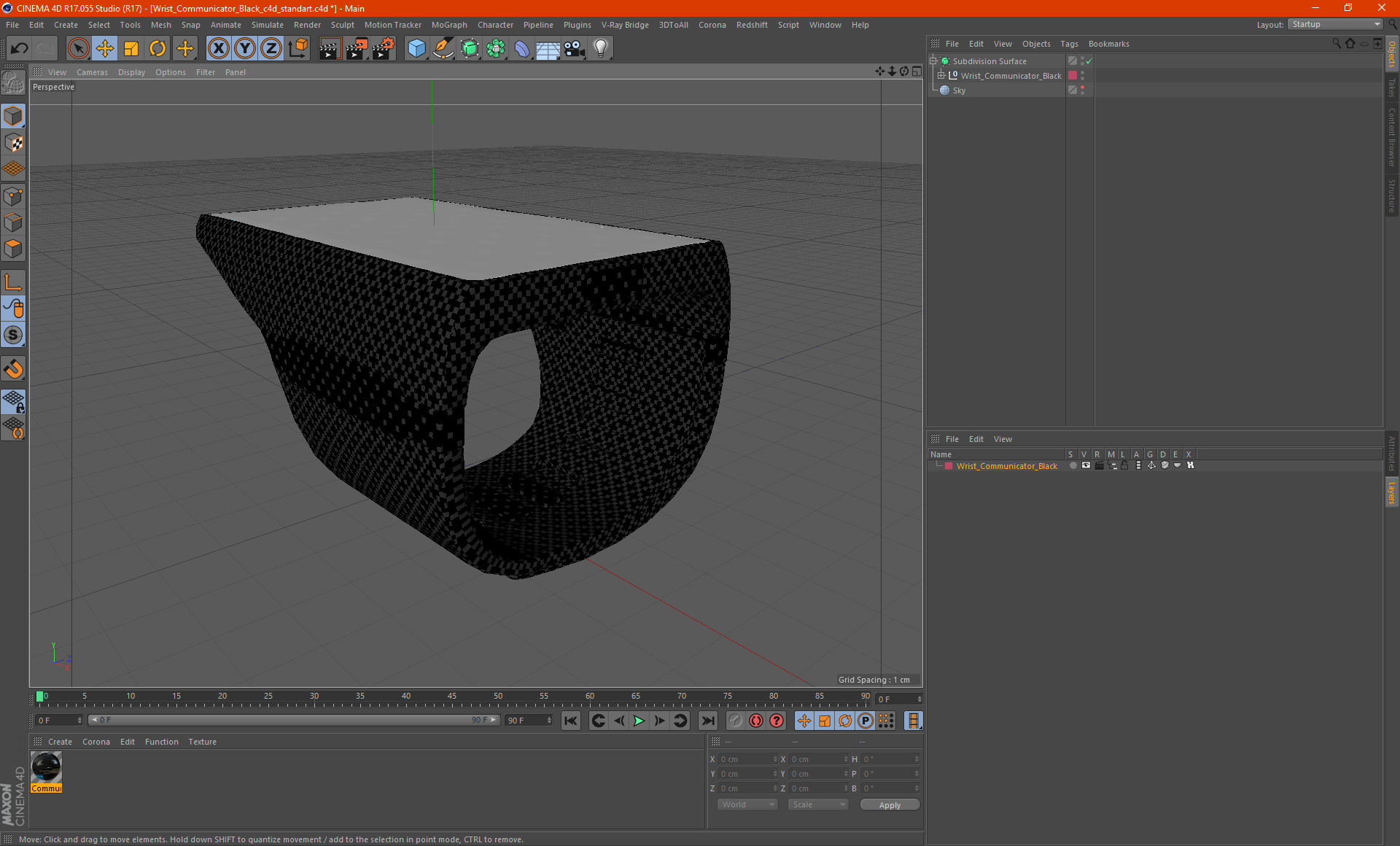
Task: Open the World coordinate dropdown
Action: click(747, 804)
